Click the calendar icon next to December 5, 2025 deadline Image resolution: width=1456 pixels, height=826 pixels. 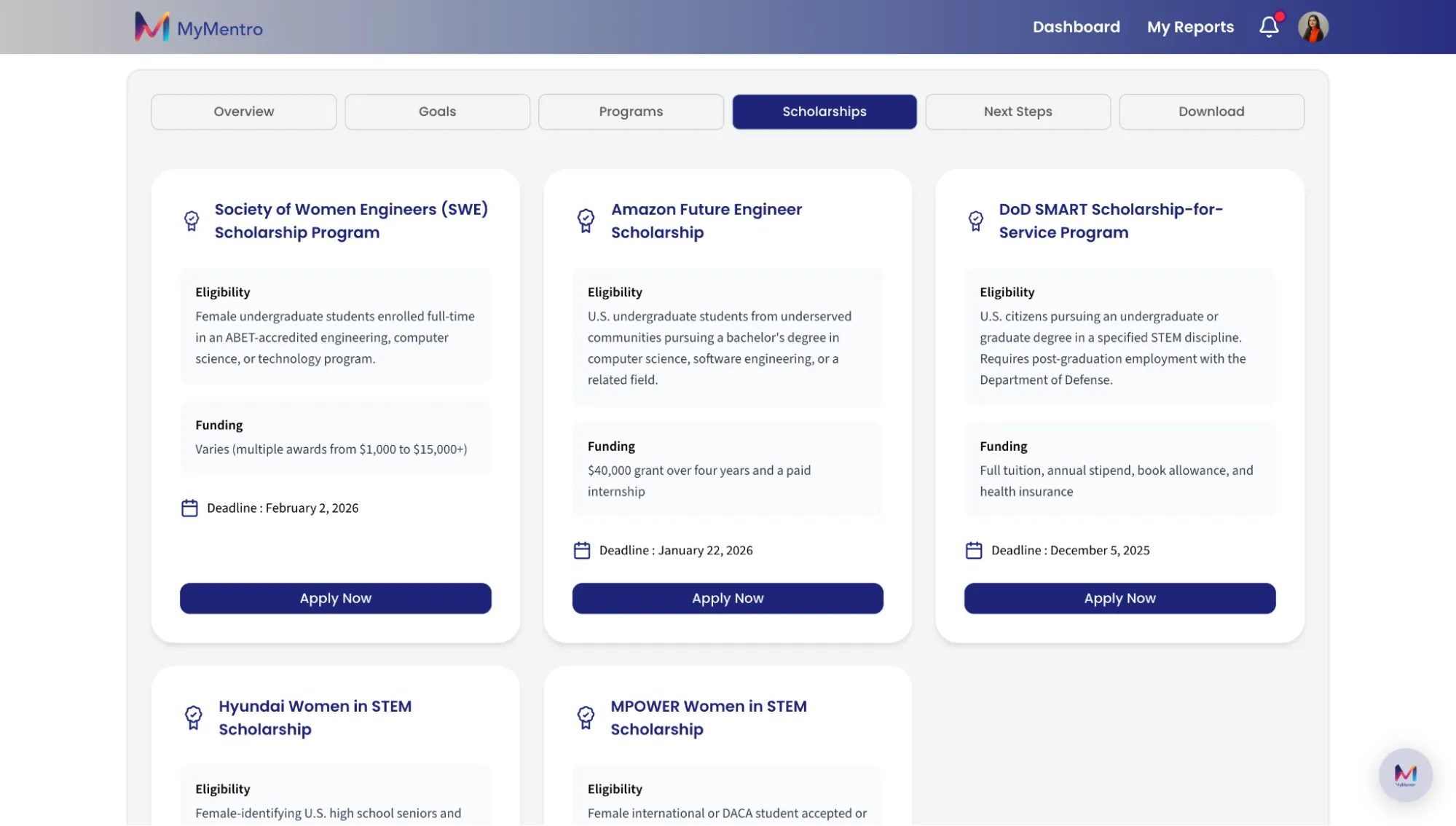click(x=974, y=550)
